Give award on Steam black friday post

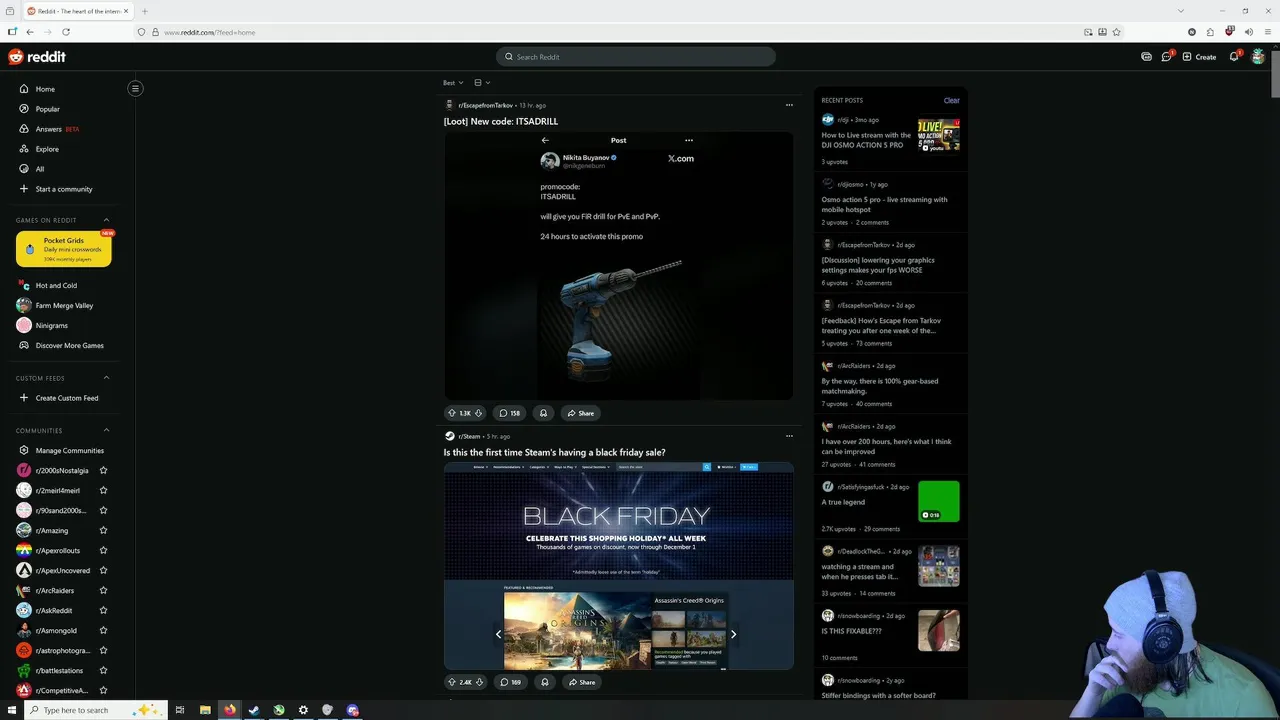pos(544,682)
